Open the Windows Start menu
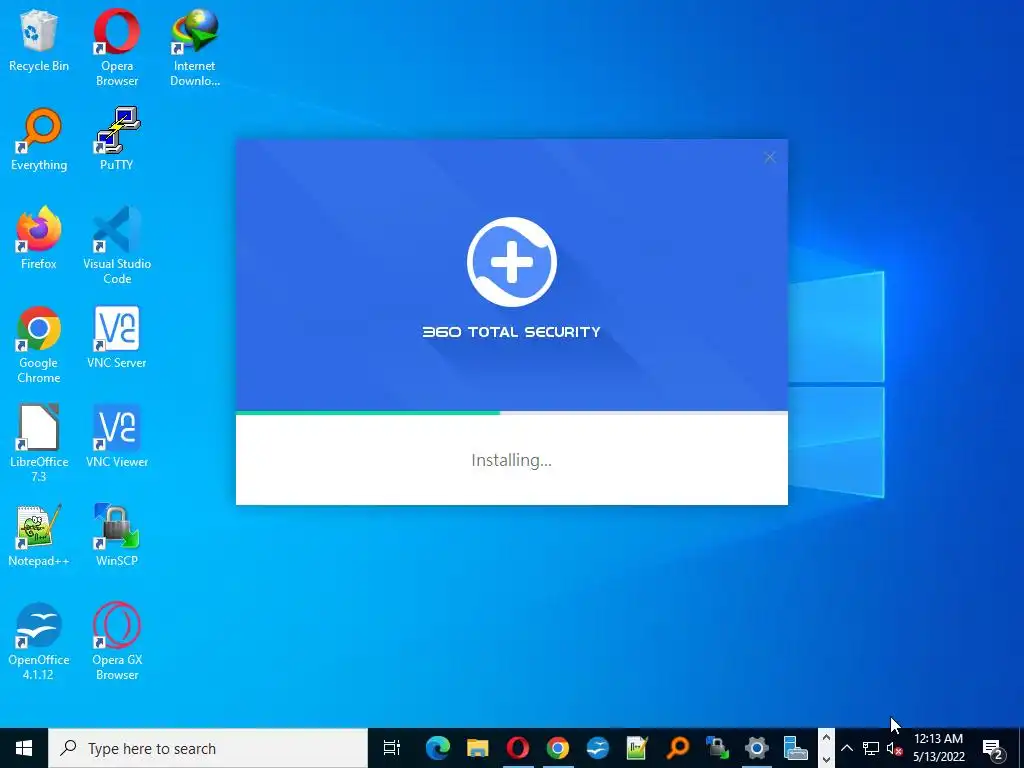1024x768 pixels. (x=24, y=748)
